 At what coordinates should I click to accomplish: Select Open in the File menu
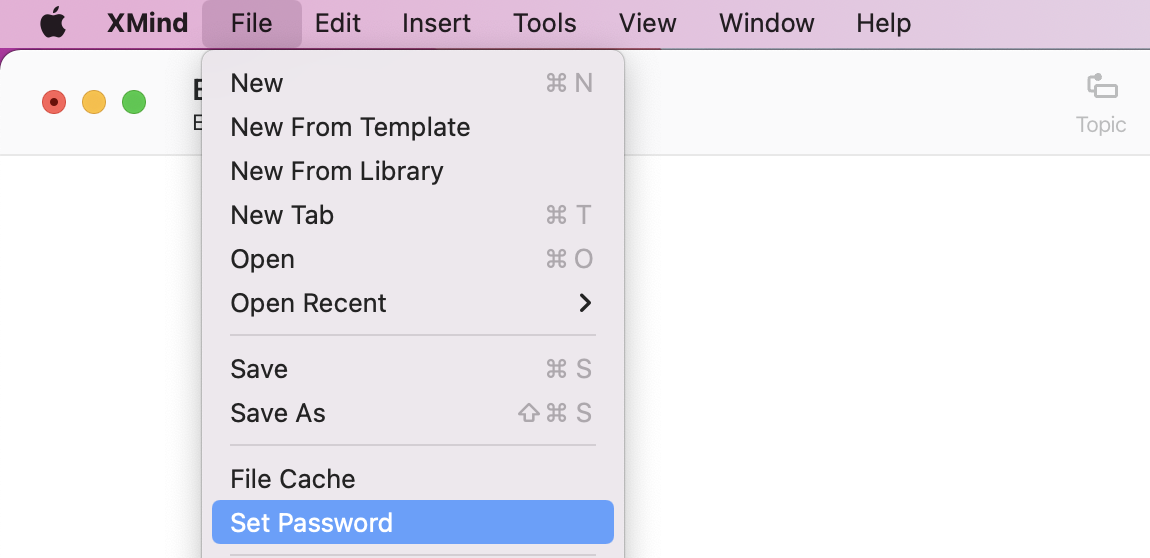[413, 259]
